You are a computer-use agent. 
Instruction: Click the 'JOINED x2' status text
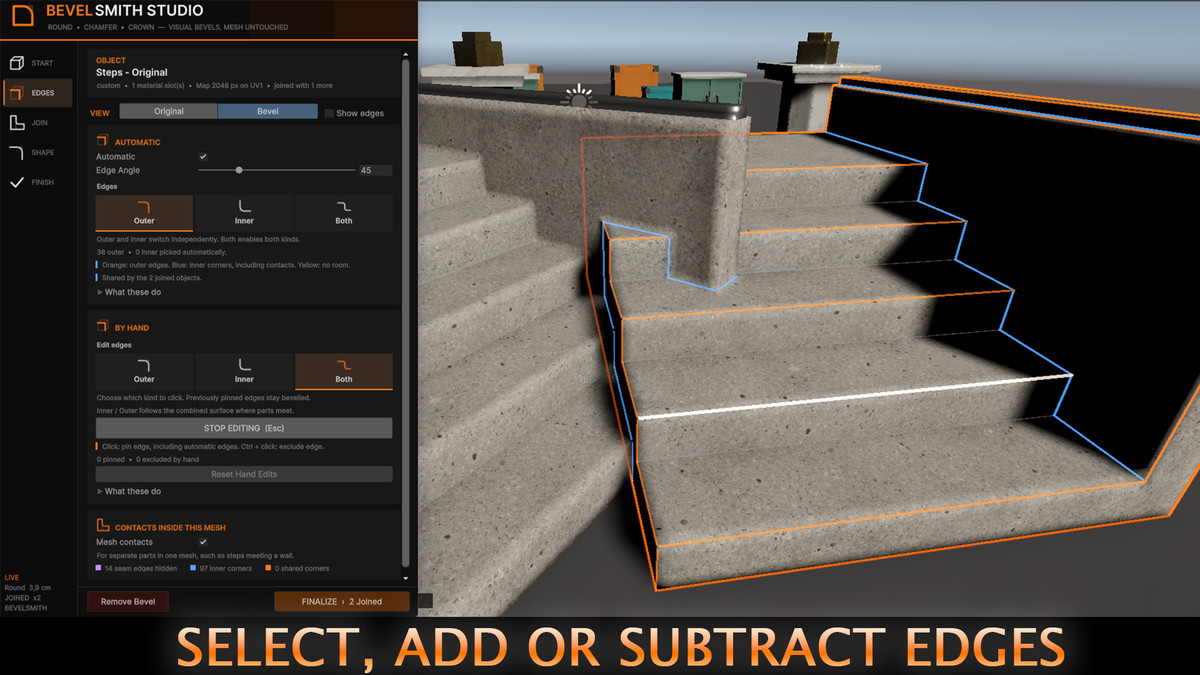pyautogui.click(x=23, y=597)
